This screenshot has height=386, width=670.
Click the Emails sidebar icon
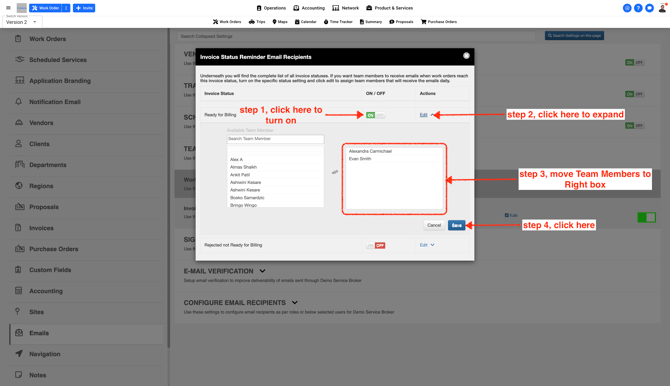tap(19, 333)
